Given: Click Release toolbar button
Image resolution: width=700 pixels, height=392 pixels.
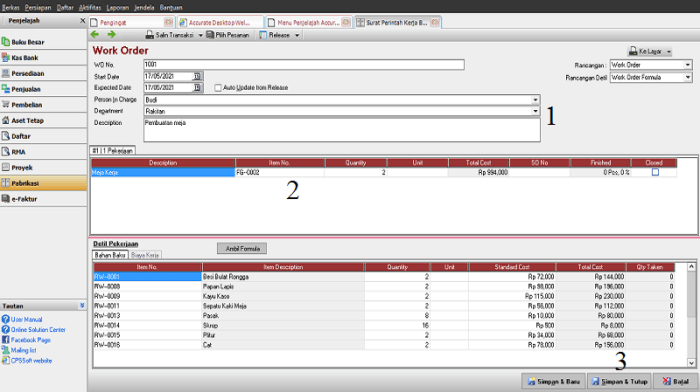Looking at the screenshot, I should coord(275,35).
